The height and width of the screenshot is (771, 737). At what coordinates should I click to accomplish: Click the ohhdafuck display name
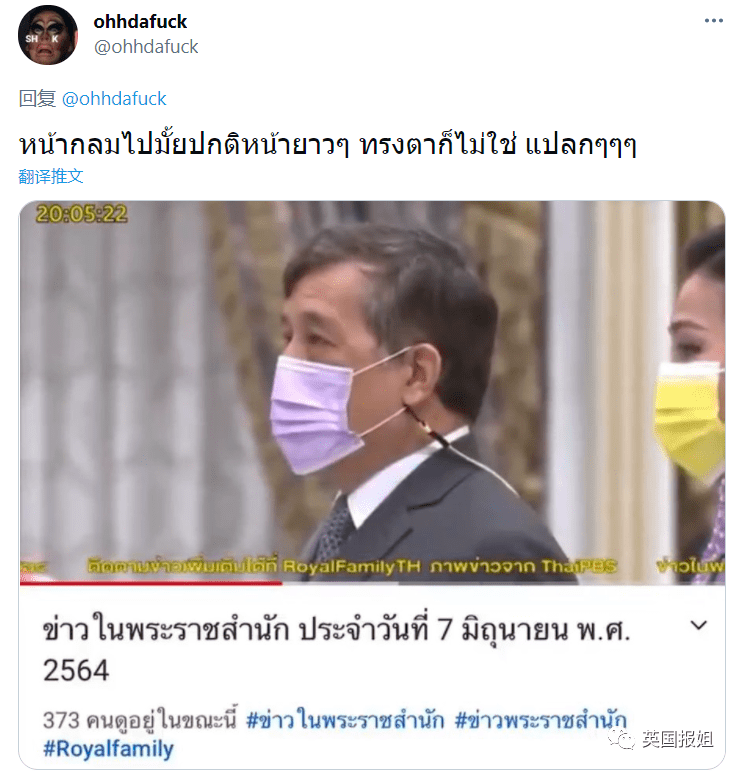coord(140,22)
